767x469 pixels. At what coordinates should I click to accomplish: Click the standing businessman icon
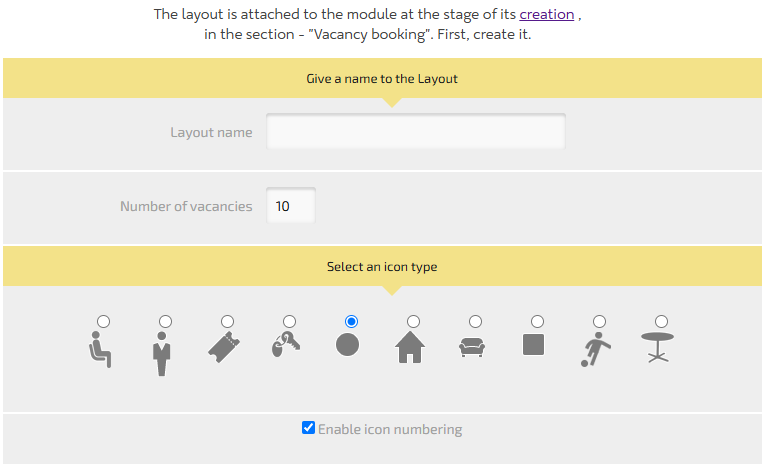point(163,353)
